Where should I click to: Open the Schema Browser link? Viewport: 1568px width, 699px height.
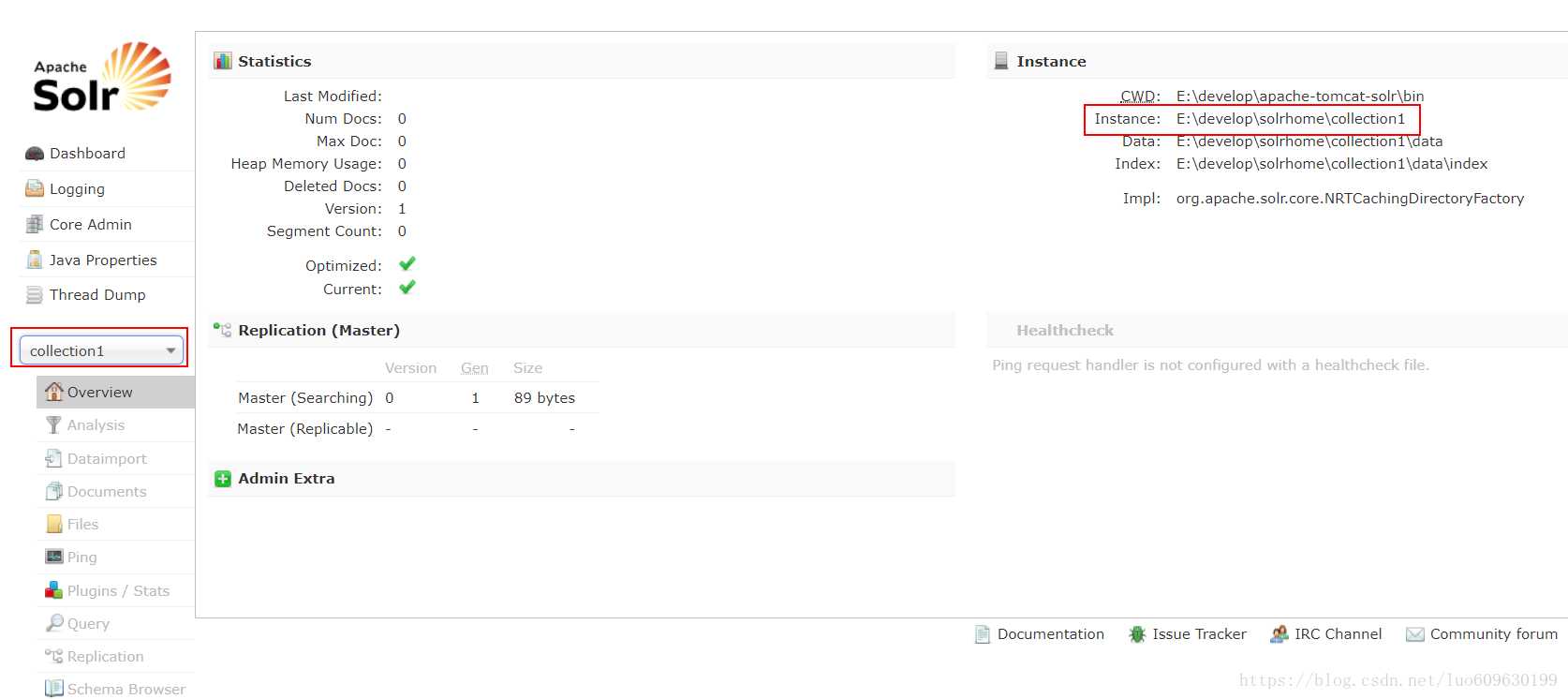click(126, 690)
